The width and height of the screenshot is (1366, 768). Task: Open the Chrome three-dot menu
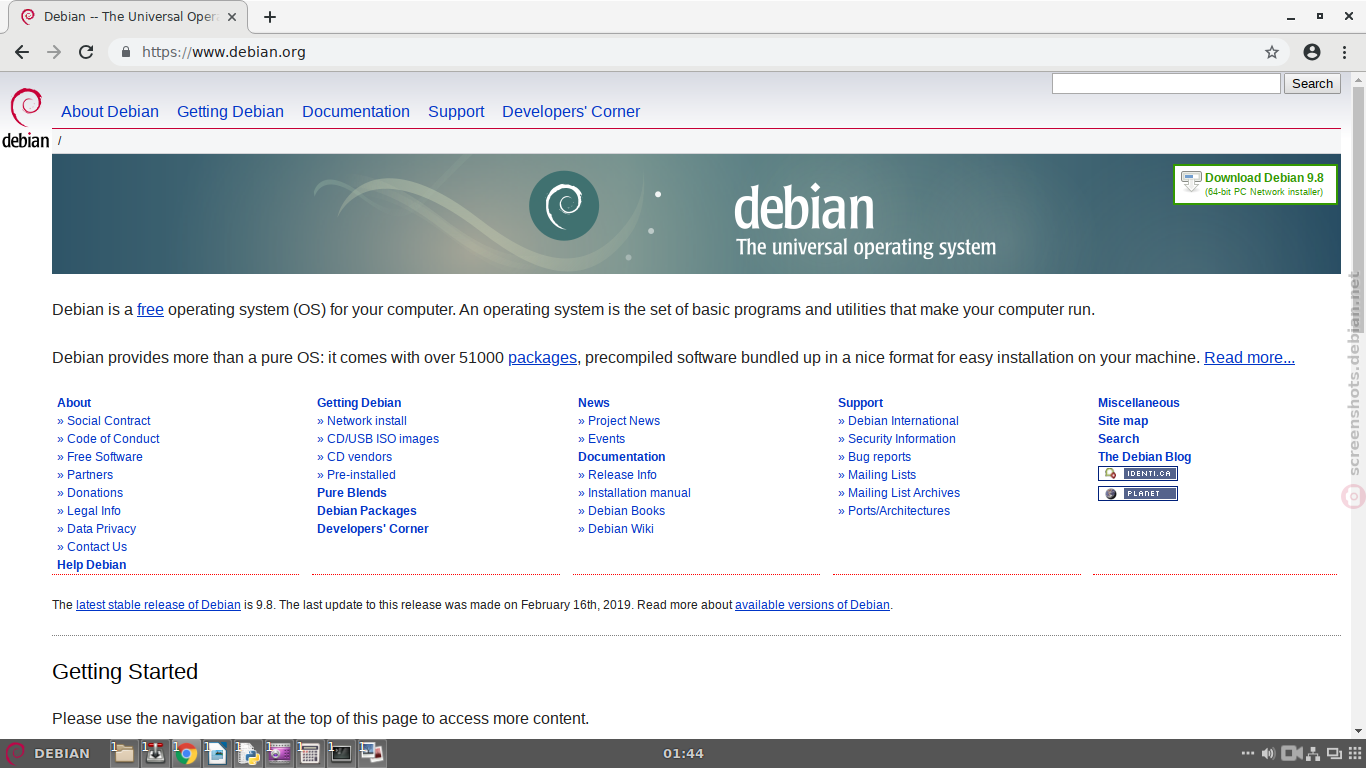click(x=1344, y=52)
